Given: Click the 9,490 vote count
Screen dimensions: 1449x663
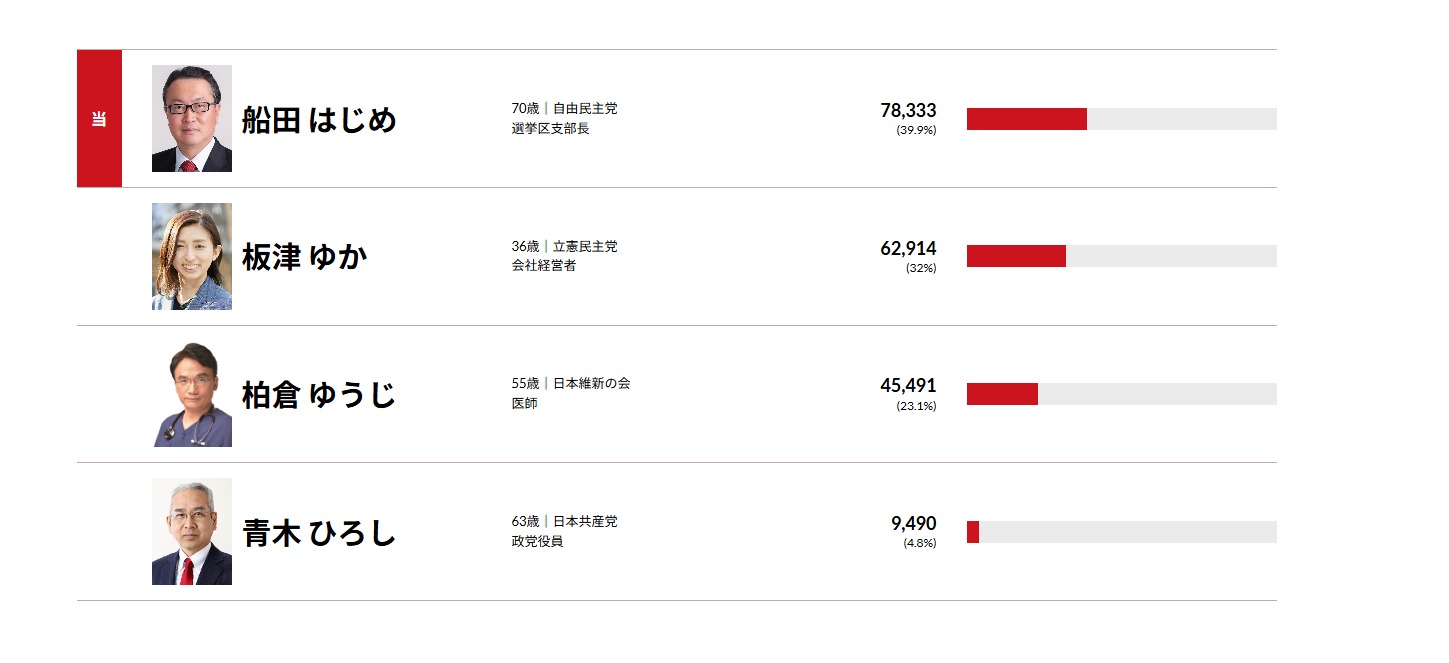Looking at the screenshot, I should point(913,523).
